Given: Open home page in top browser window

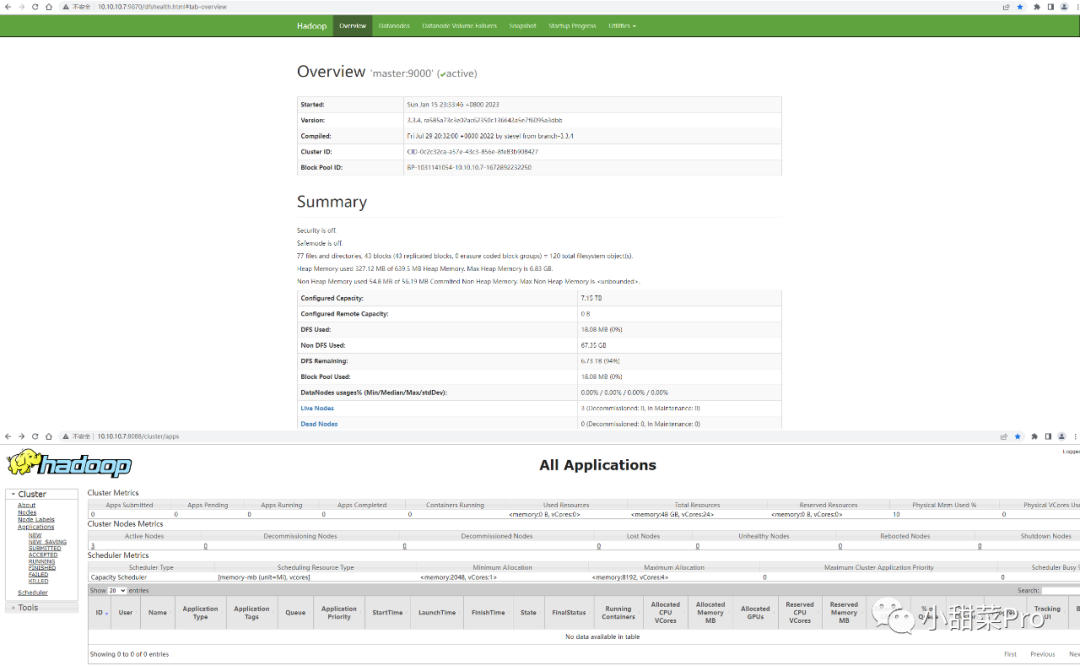Looking at the screenshot, I should 49,7.
